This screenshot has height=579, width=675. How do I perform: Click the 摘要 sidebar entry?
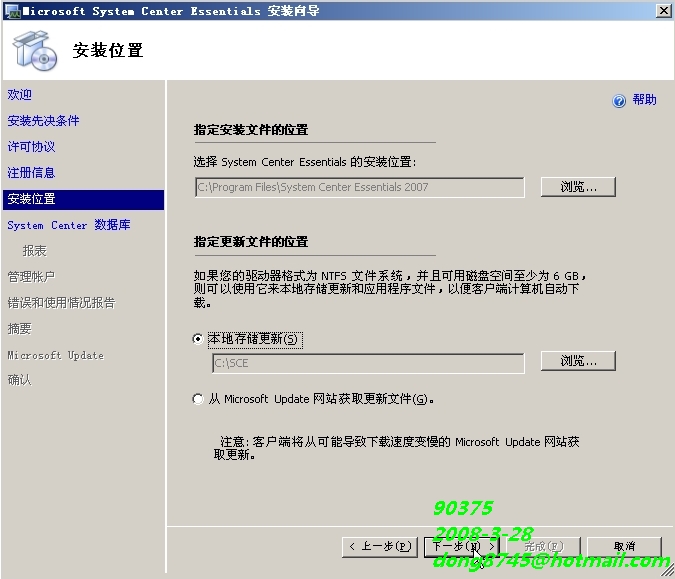(x=19, y=329)
